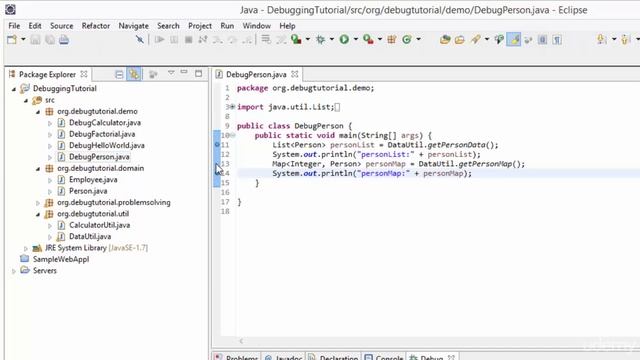Click the Drop to Frame icon
Screen dimensions: 640x360
point(266,40)
